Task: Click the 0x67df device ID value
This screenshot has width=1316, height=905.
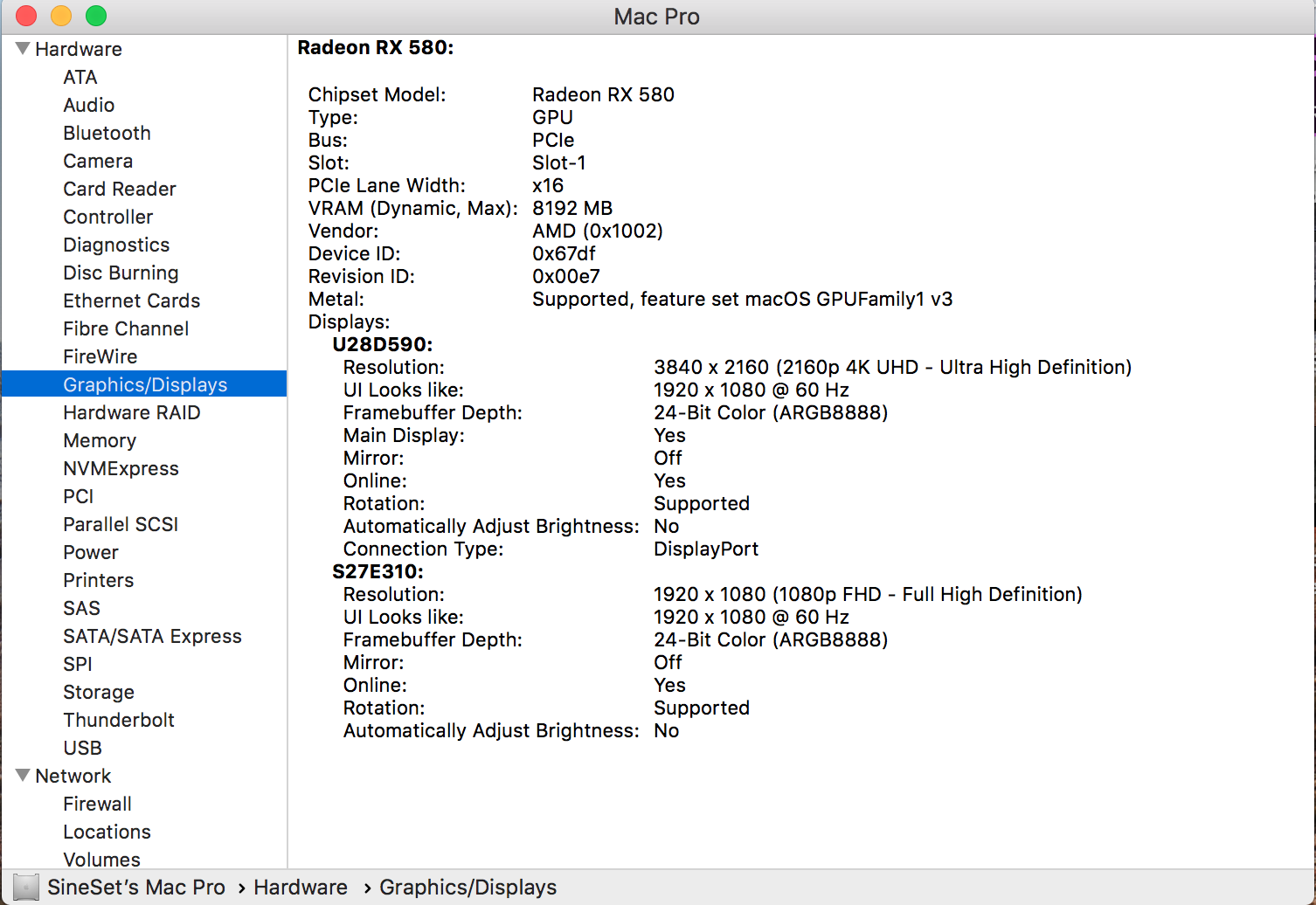Action: click(x=564, y=253)
